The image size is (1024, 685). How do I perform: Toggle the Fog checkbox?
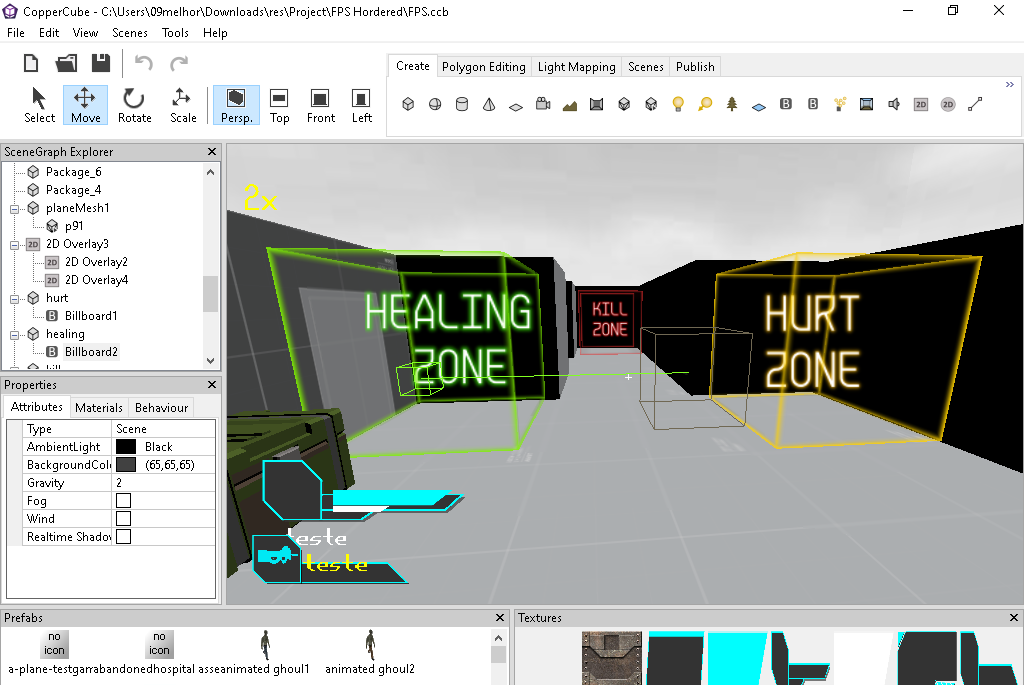click(x=123, y=500)
